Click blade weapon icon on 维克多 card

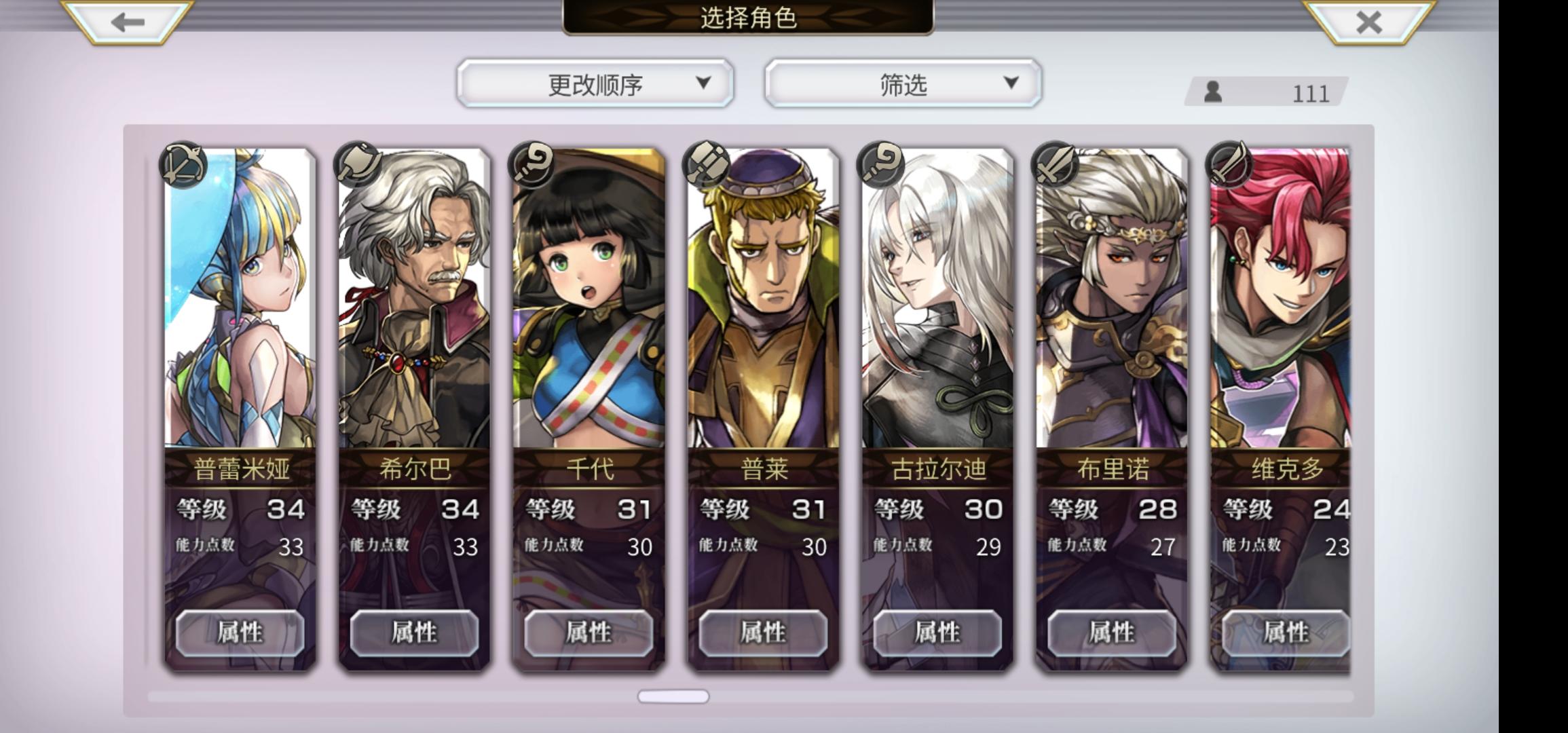[1229, 165]
